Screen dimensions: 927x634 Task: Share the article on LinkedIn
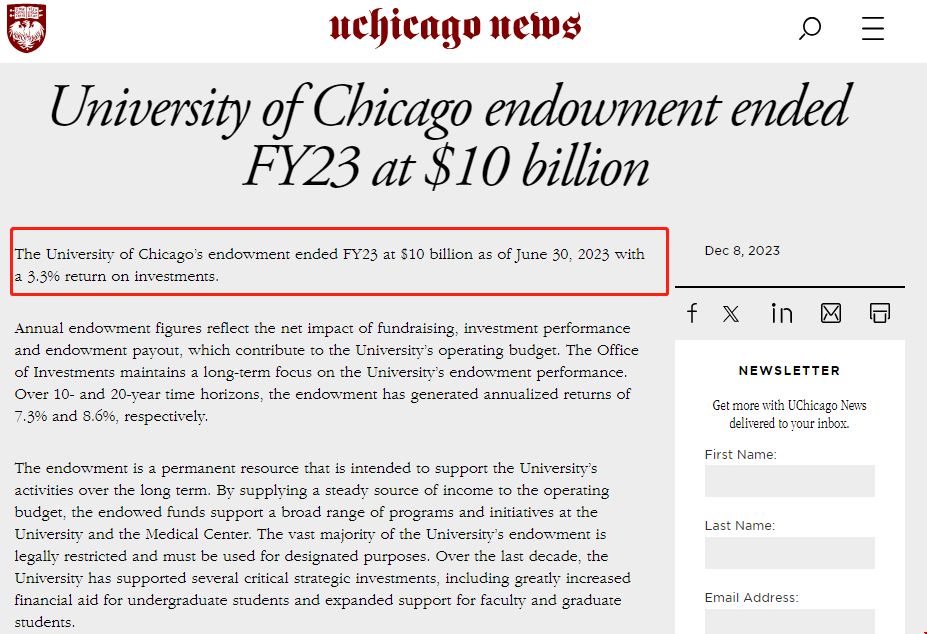click(x=781, y=313)
